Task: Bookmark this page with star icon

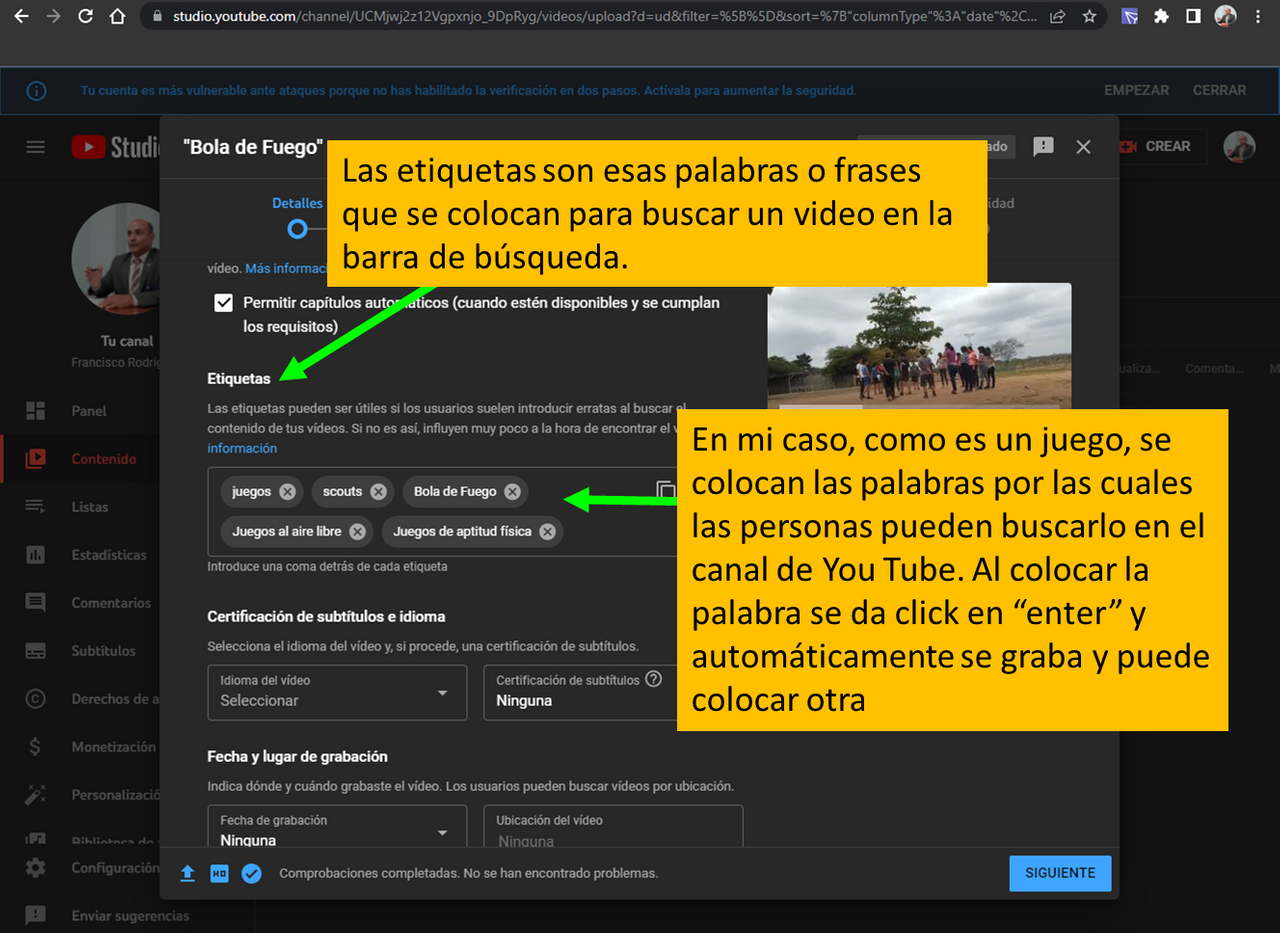Action: (1089, 16)
